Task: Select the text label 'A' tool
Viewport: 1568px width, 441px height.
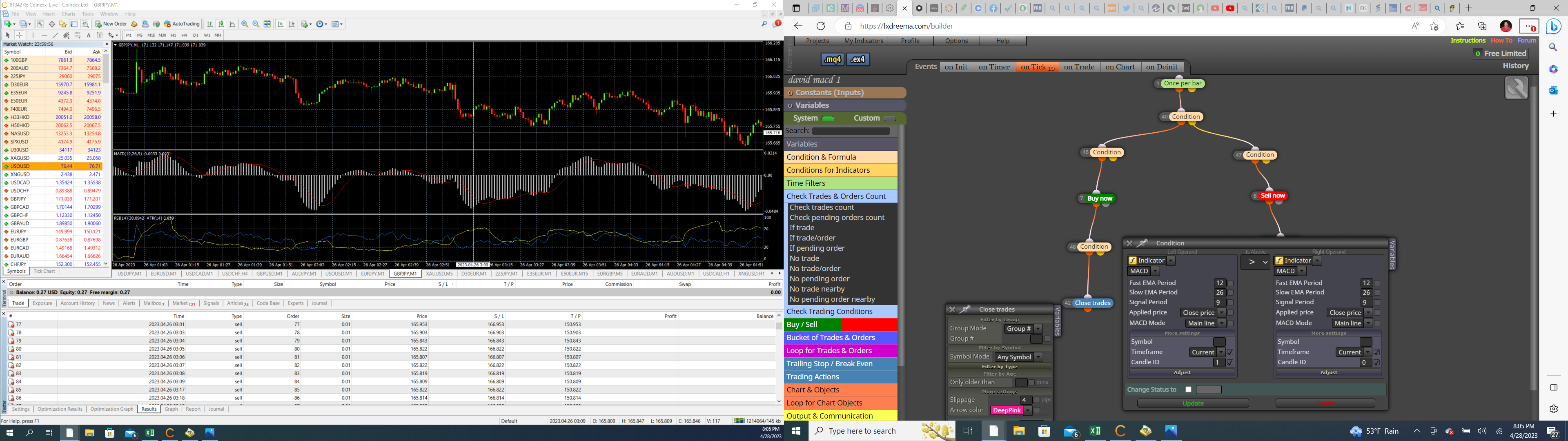Action: [89, 36]
